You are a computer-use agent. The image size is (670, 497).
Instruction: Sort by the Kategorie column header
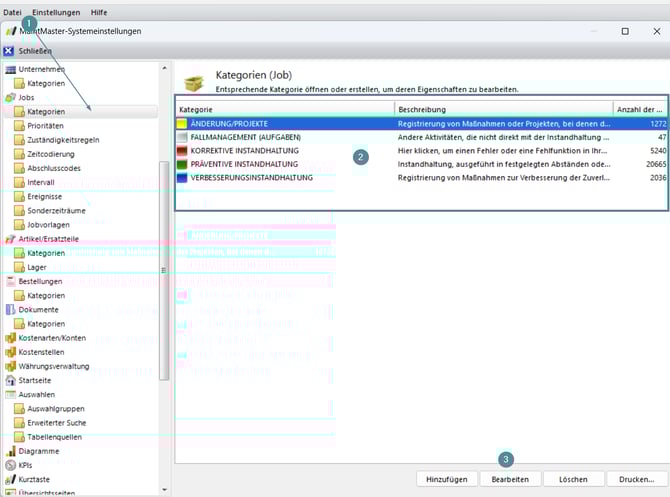tap(285, 108)
